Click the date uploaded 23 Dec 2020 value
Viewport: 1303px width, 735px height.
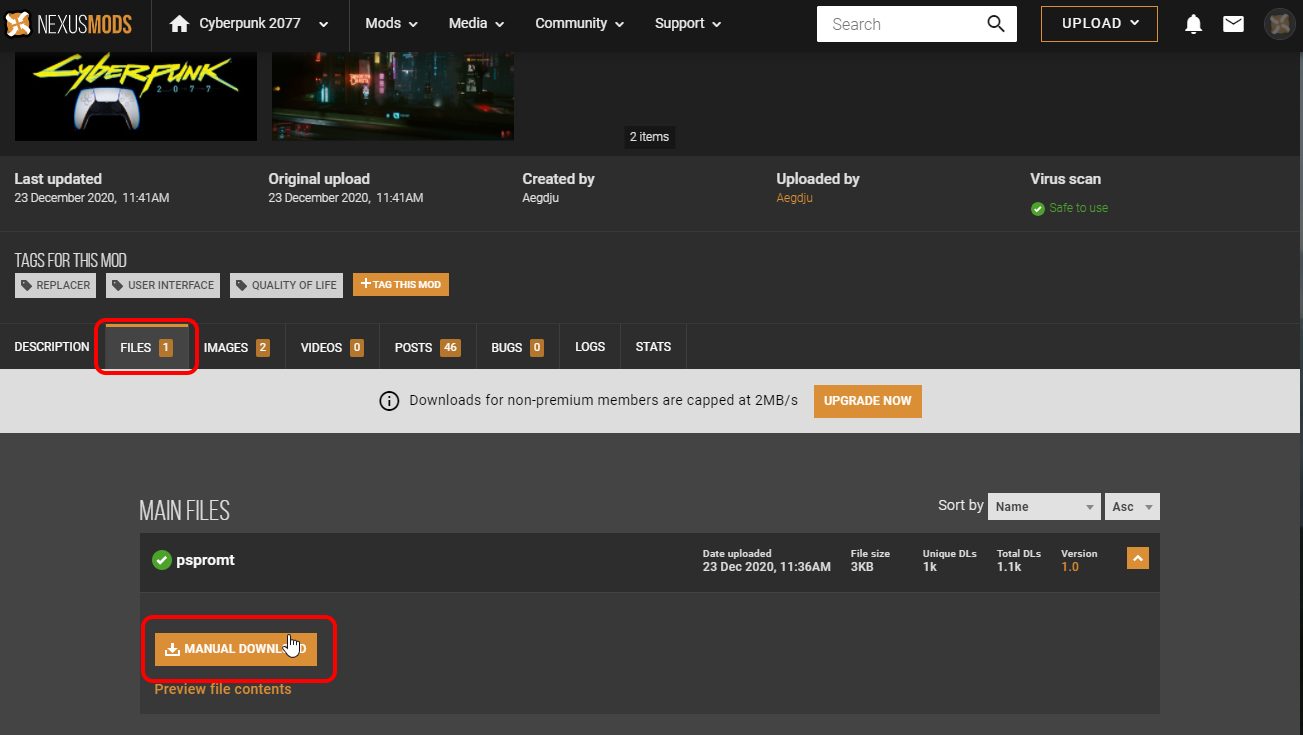[x=767, y=567]
